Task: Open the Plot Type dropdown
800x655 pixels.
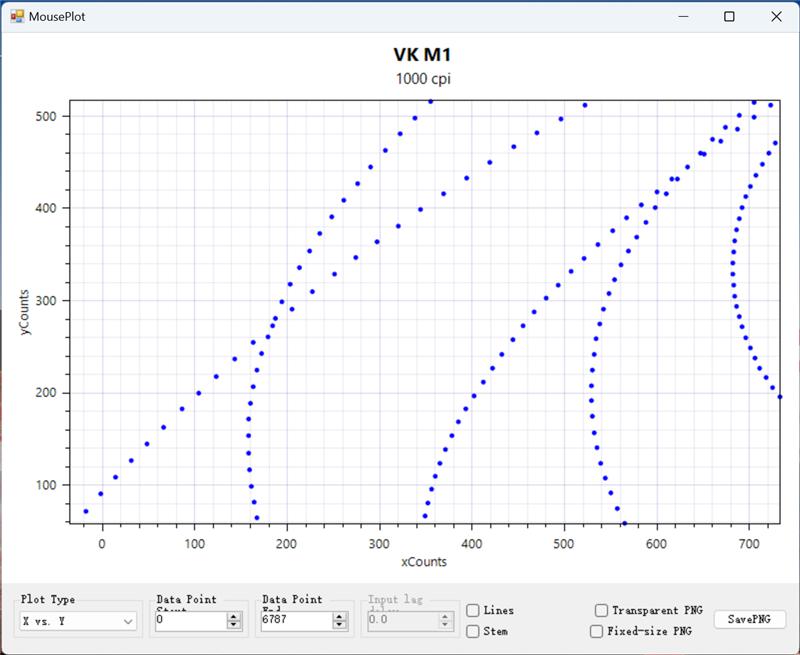Action: (x=80, y=621)
